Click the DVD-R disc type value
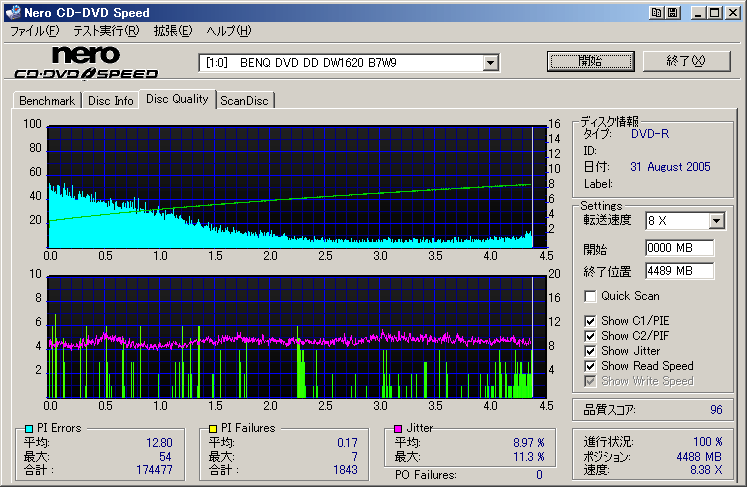The height and width of the screenshot is (487, 747). [x=650, y=134]
